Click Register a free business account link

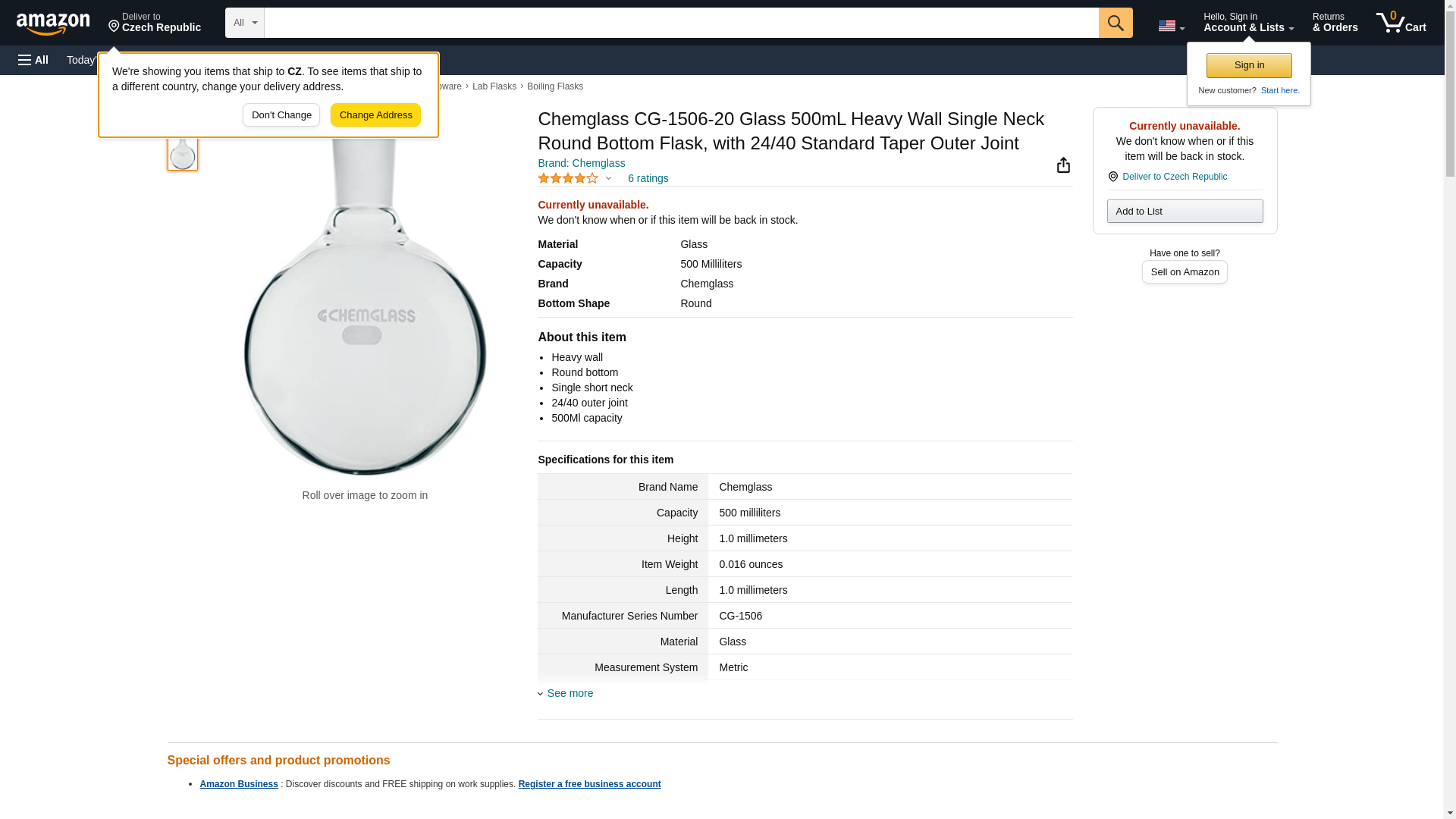[x=589, y=784]
